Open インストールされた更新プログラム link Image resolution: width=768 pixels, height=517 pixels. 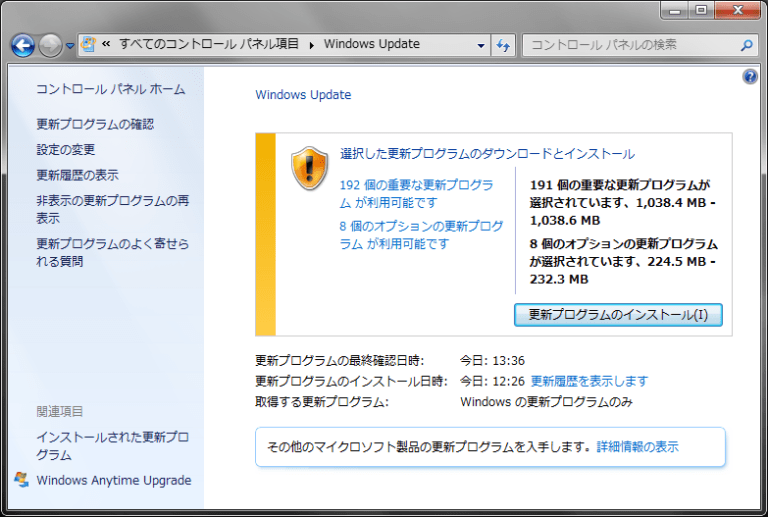[113, 446]
